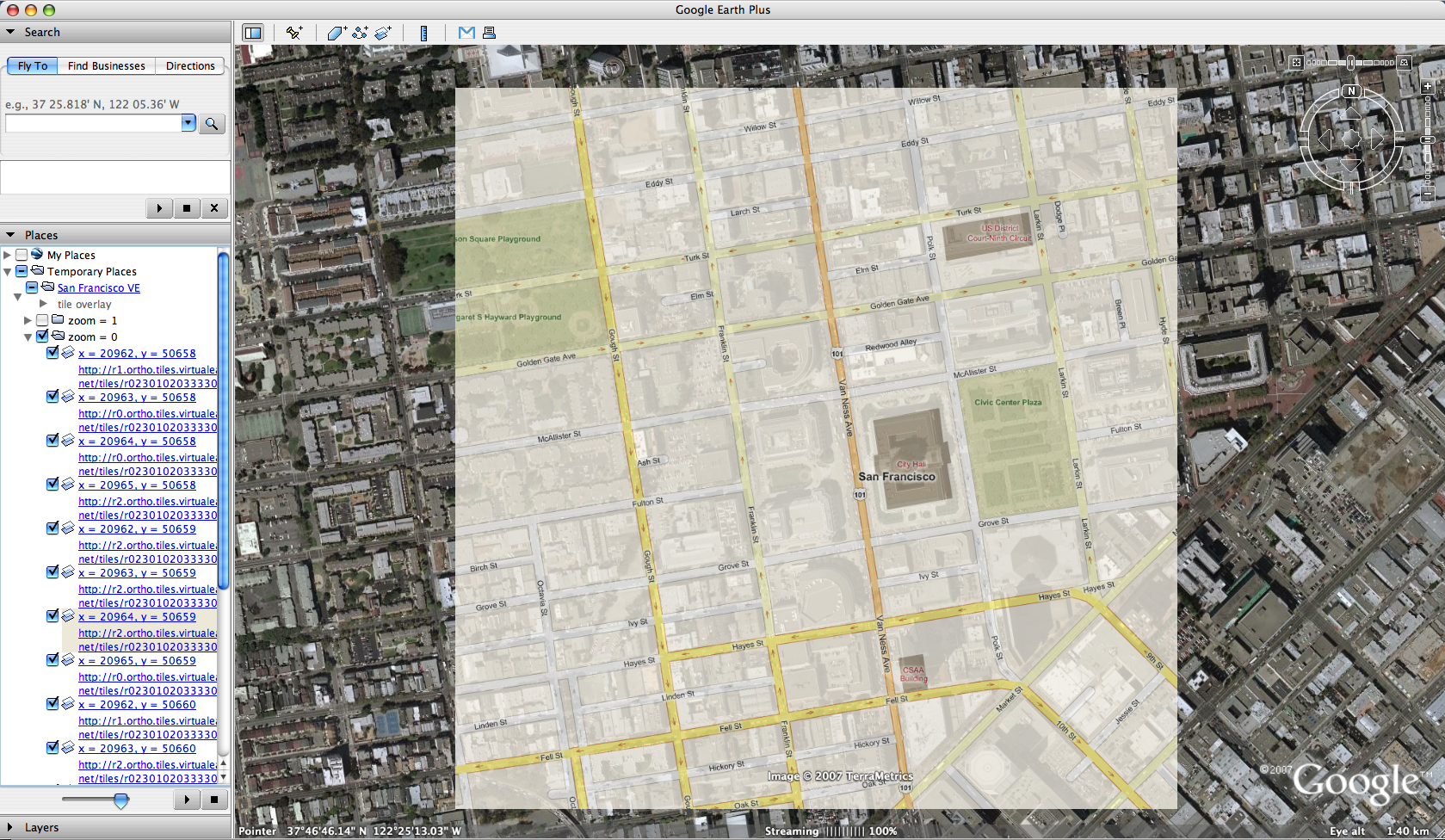Click the Print toolbar icon
The image size is (1445, 840).
pyautogui.click(x=489, y=33)
